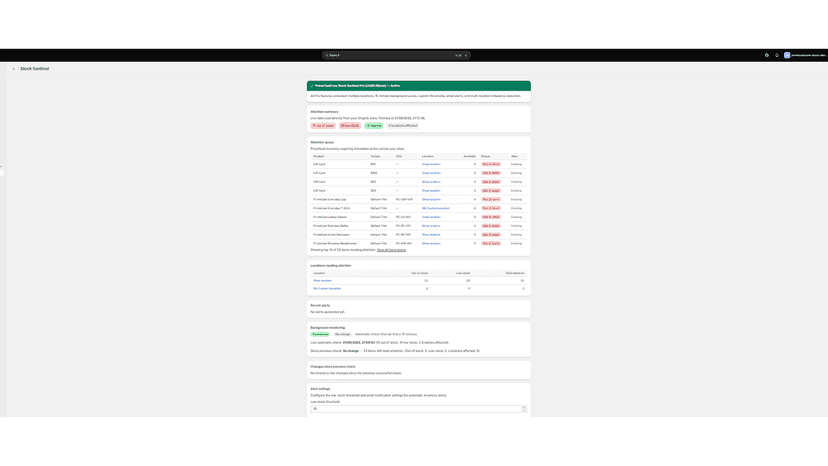Open Shop location link for PrimeCast Wireless Headphones
The height and width of the screenshot is (466, 828).
point(431,244)
